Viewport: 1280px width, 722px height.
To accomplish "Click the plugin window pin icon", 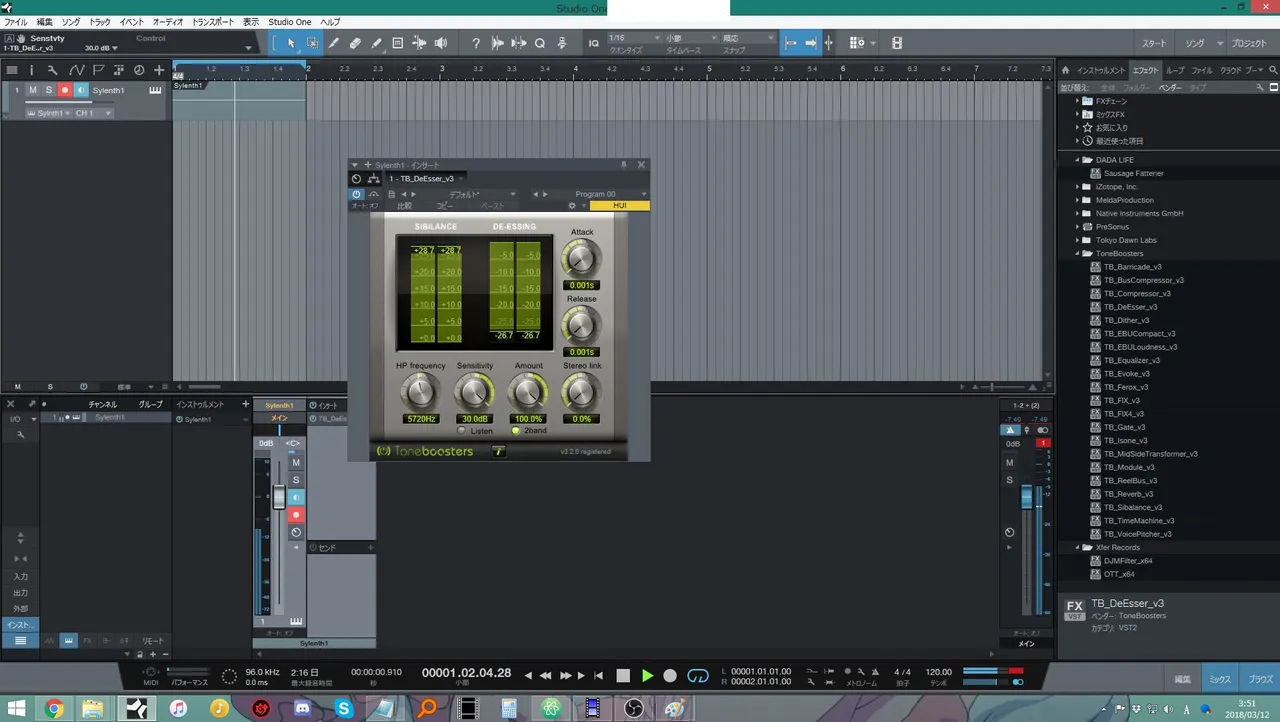I will [x=624, y=164].
